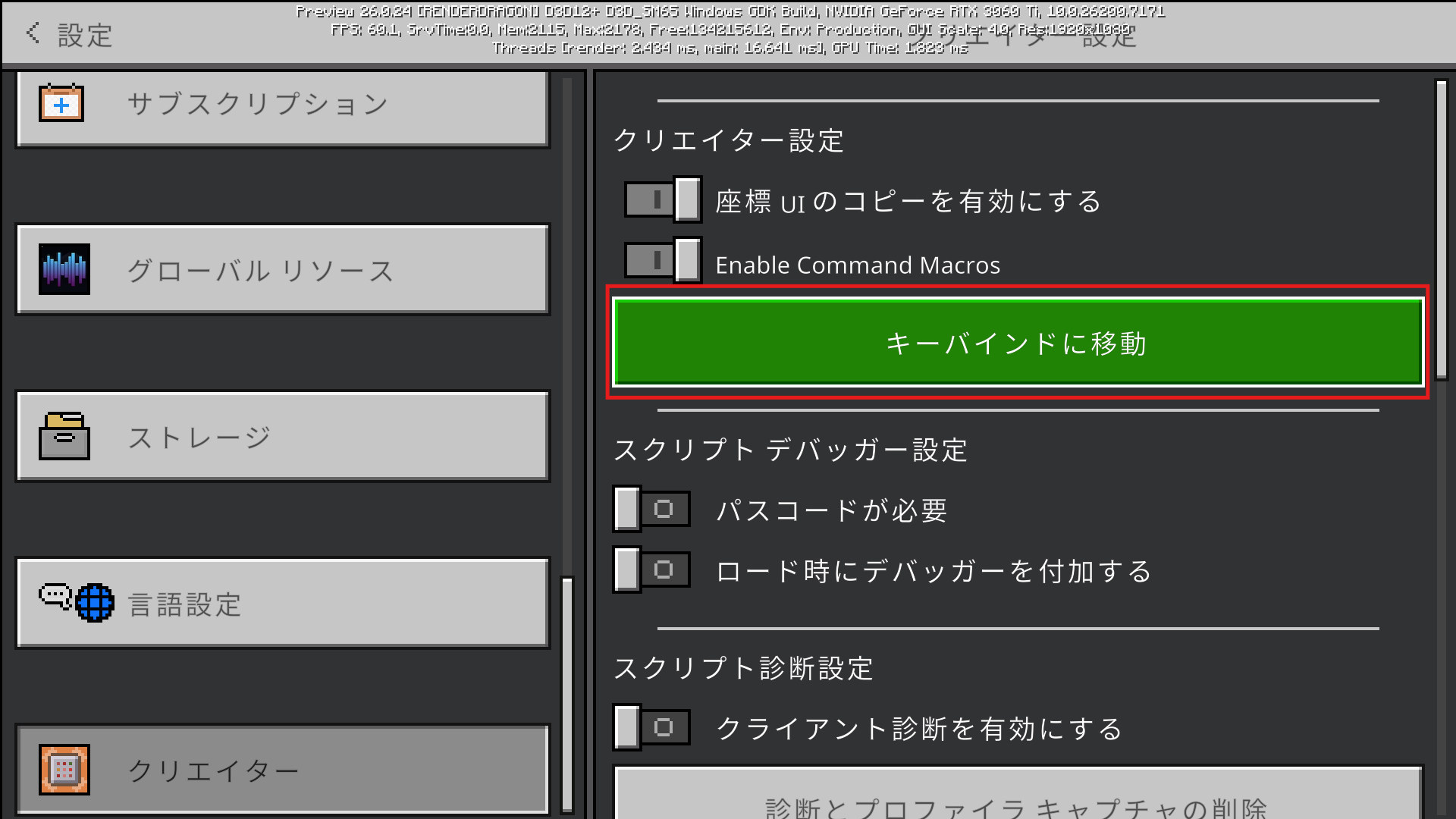The height and width of the screenshot is (819, 1456).
Task: Click the Creator command block icon
Action: click(64, 770)
